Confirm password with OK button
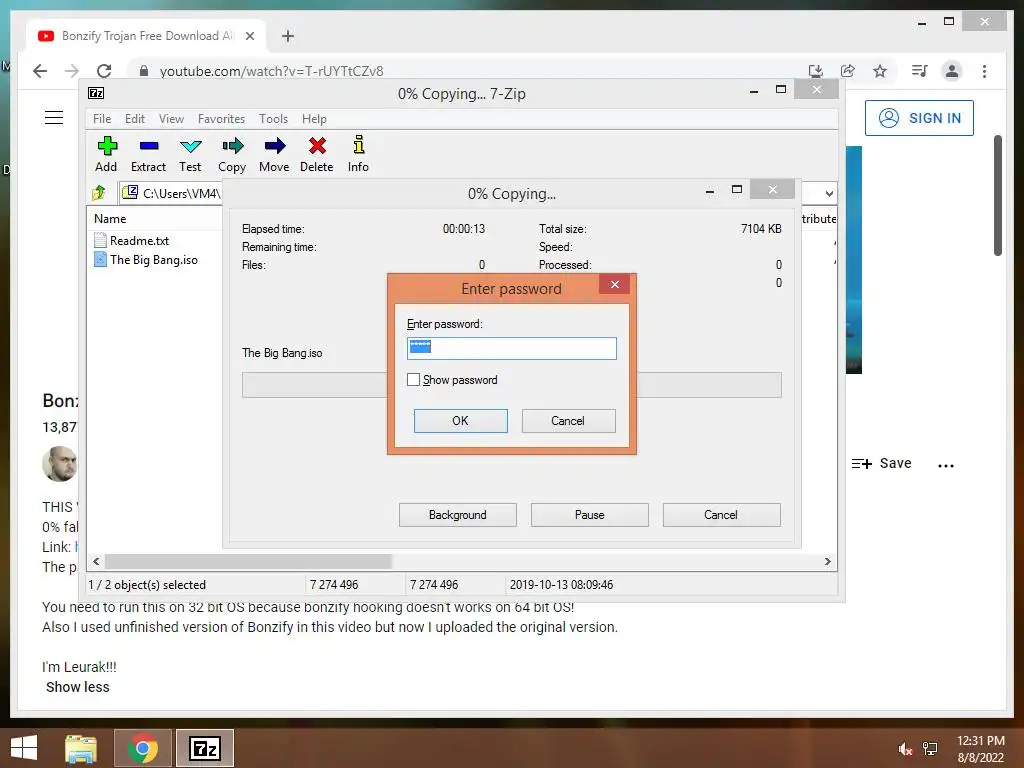 [x=460, y=421]
